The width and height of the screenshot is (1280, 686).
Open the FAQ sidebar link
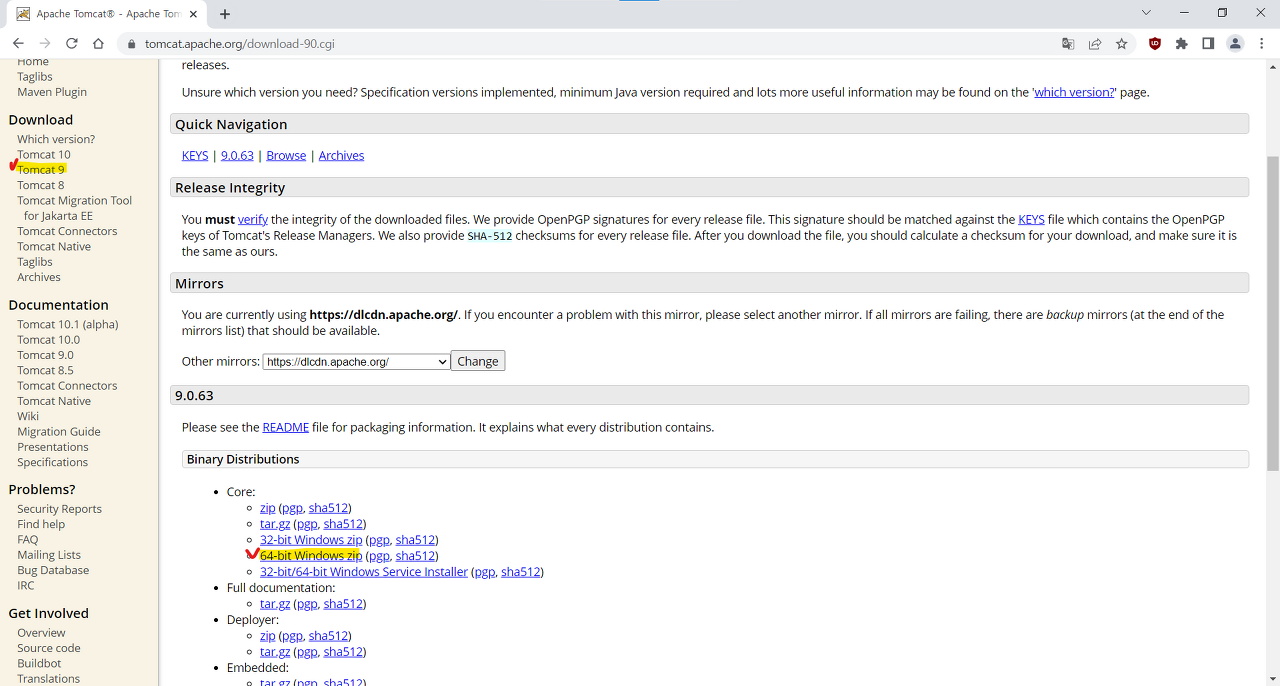click(28, 540)
